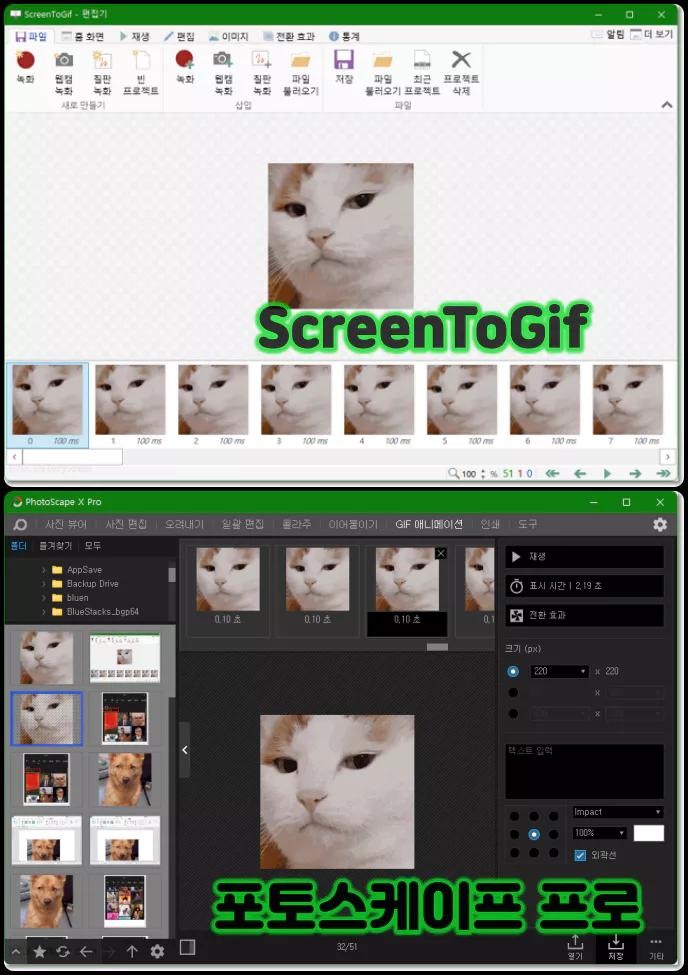Click the 텍스트 입력 text box

(585, 772)
